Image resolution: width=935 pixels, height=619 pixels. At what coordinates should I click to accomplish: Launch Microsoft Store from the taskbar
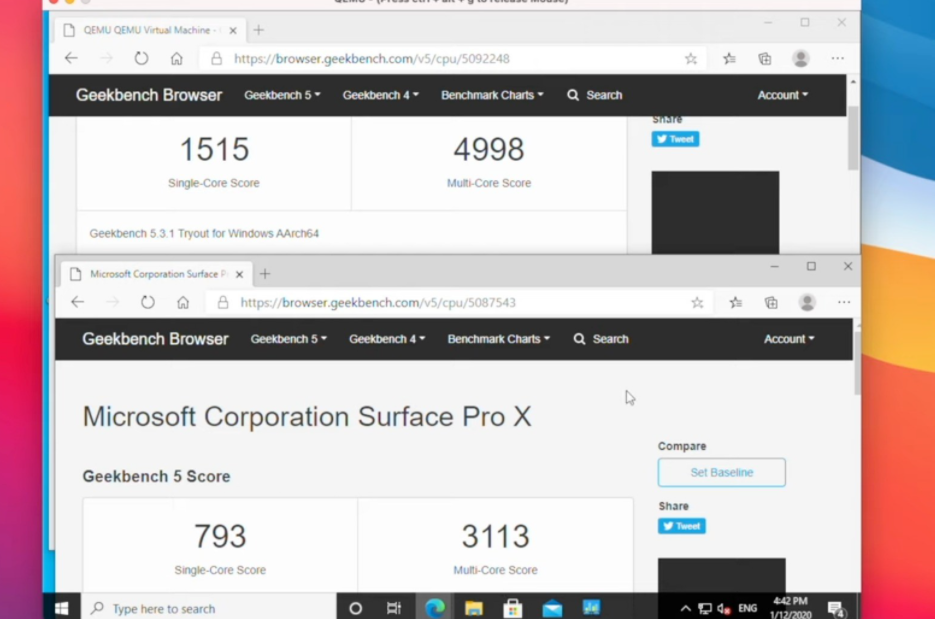pyautogui.click(x=512, y=607)
